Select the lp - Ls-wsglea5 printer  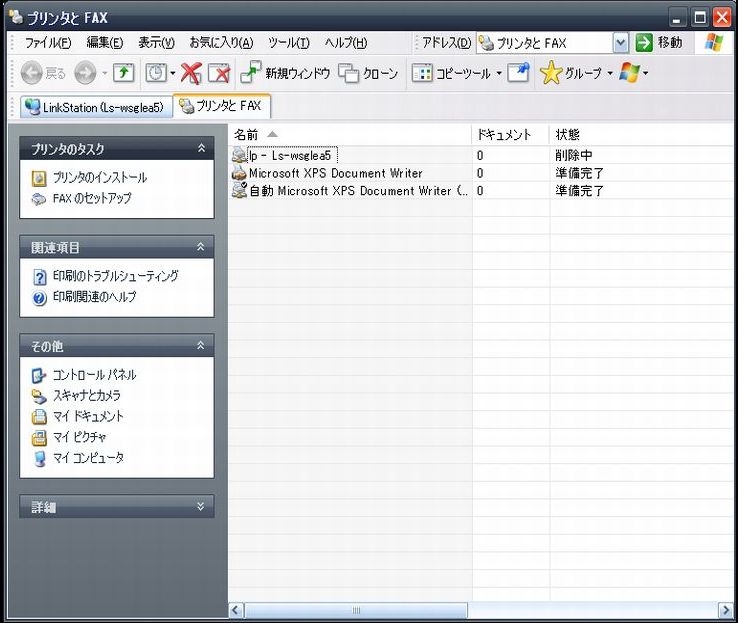pyautogui.click(x=292, y=155)
